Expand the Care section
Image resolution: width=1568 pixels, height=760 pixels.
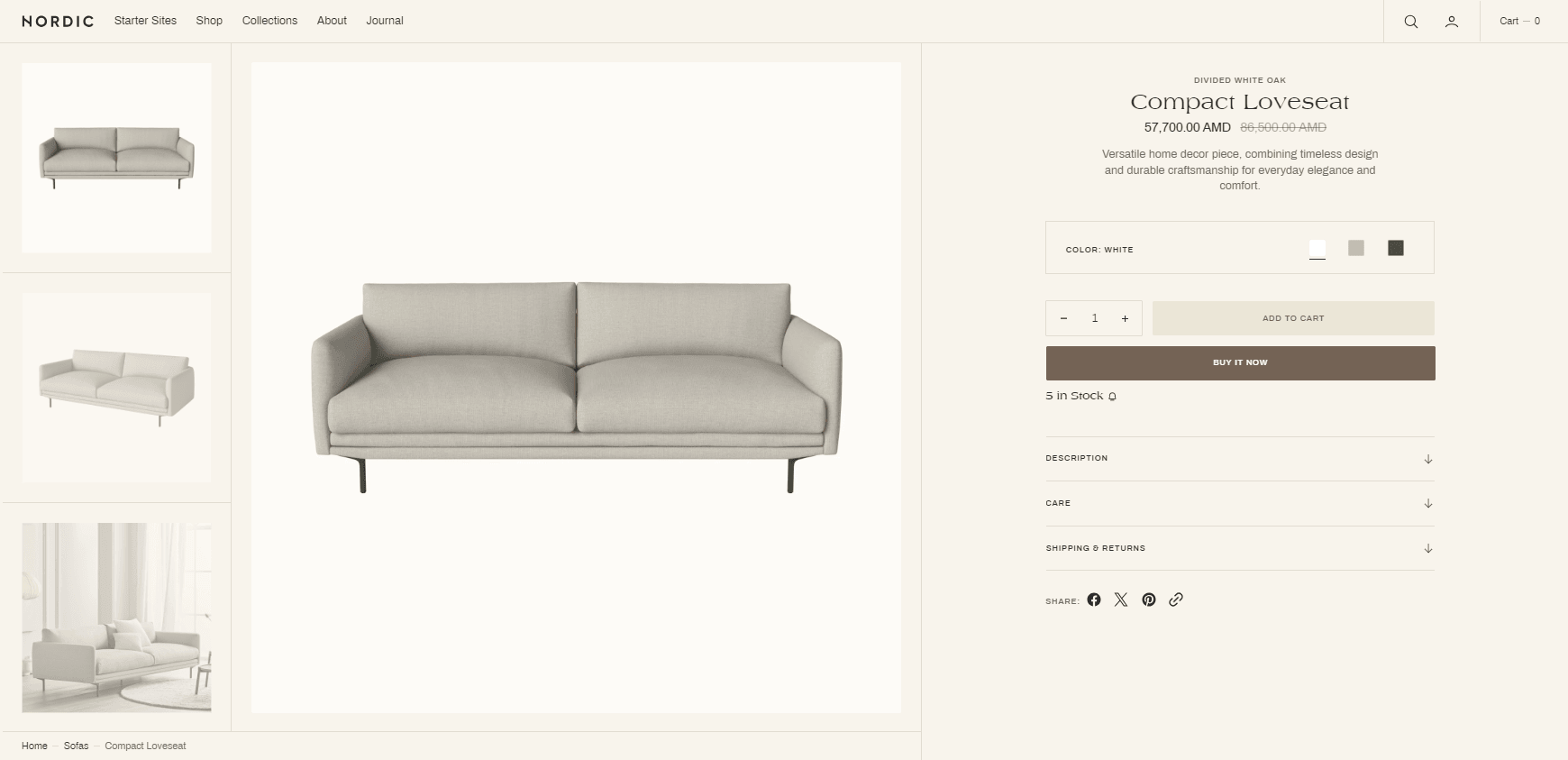tap(1240, 503)
